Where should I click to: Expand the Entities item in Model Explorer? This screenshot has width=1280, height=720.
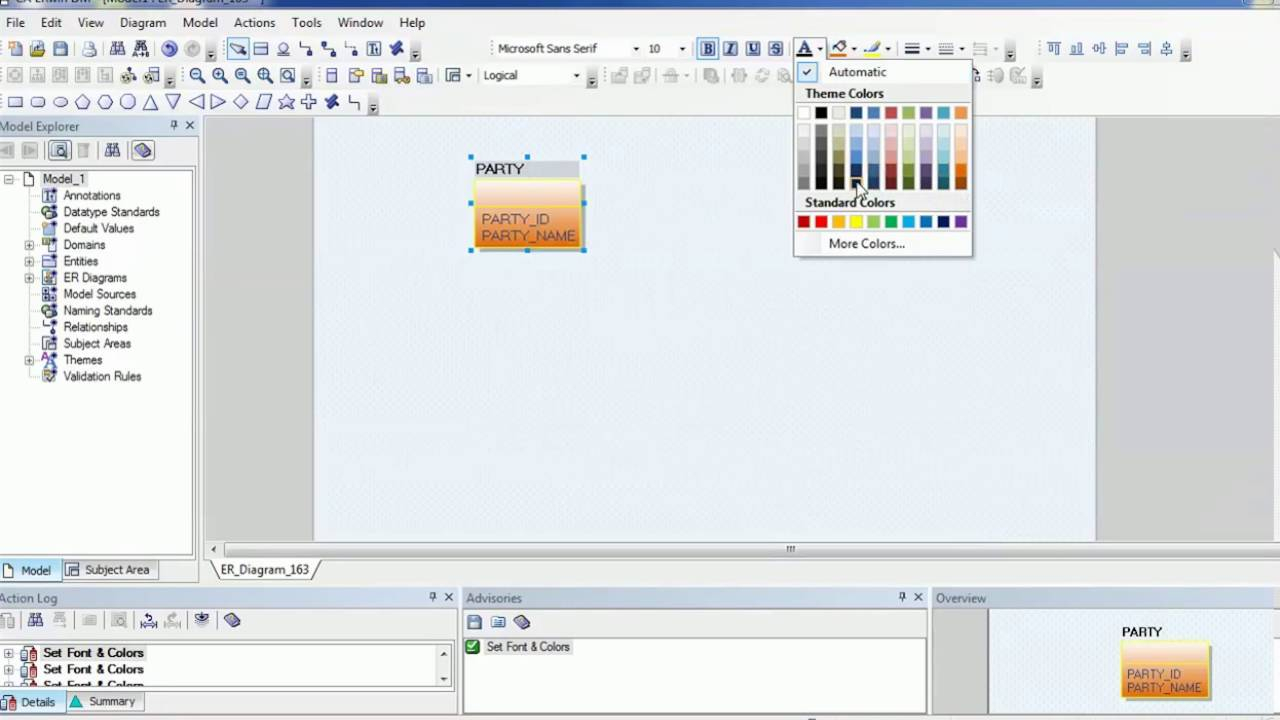(29, 261)
